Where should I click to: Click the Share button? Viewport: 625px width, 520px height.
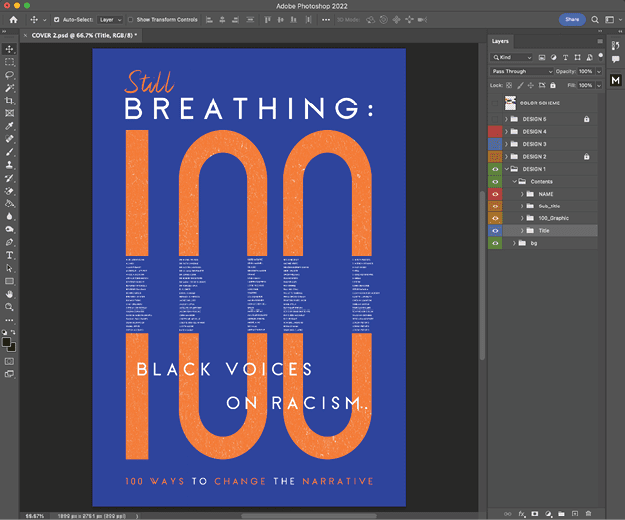(572, 20)
